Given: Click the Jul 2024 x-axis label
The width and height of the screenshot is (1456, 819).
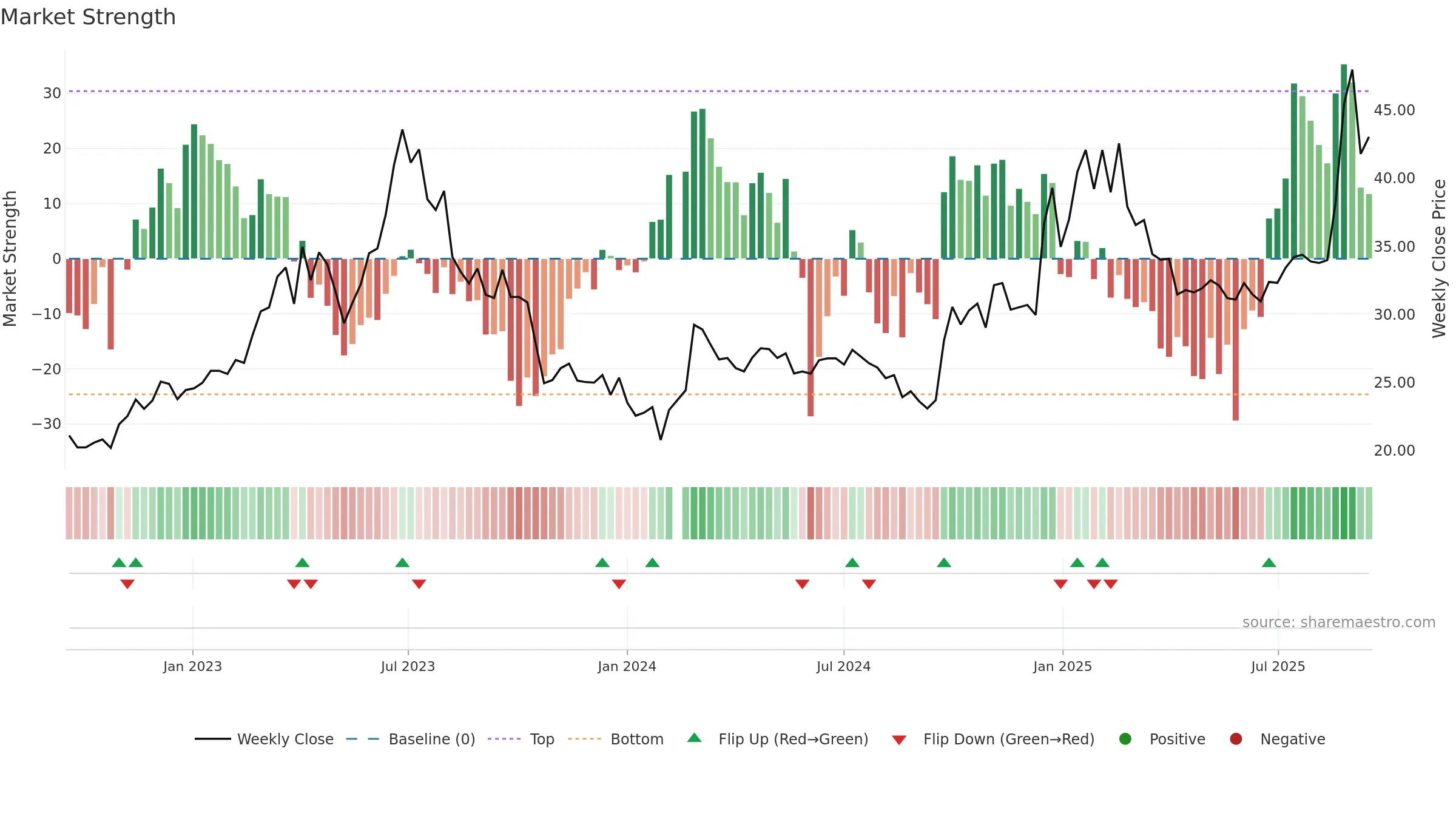Looking at the screenshot, I should (x=843, y=666).
